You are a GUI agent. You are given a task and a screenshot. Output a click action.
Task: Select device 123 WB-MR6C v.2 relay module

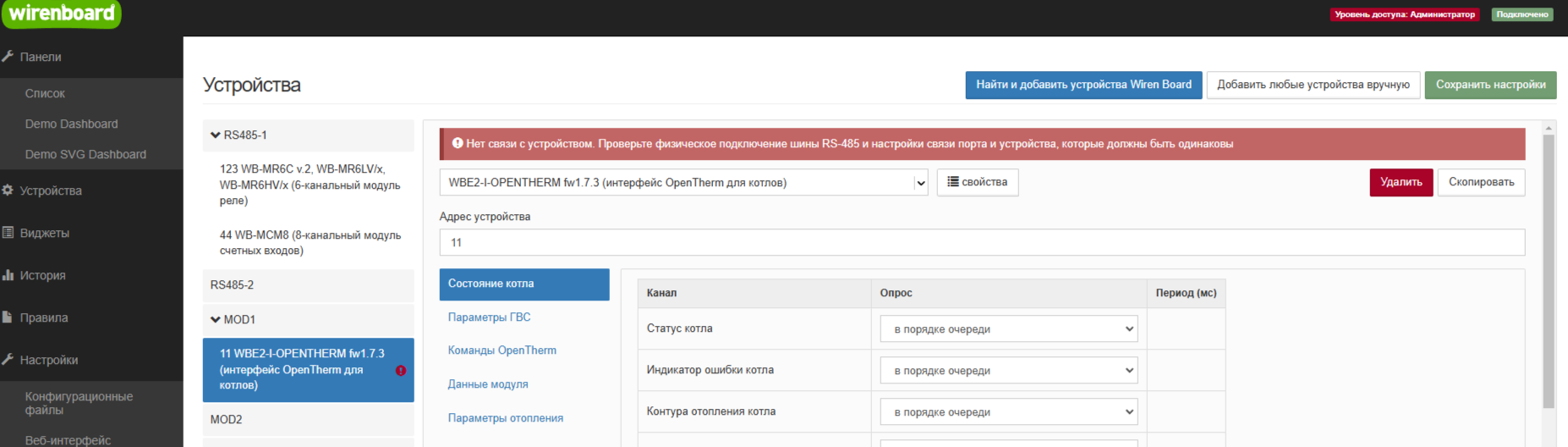[308, 185]
